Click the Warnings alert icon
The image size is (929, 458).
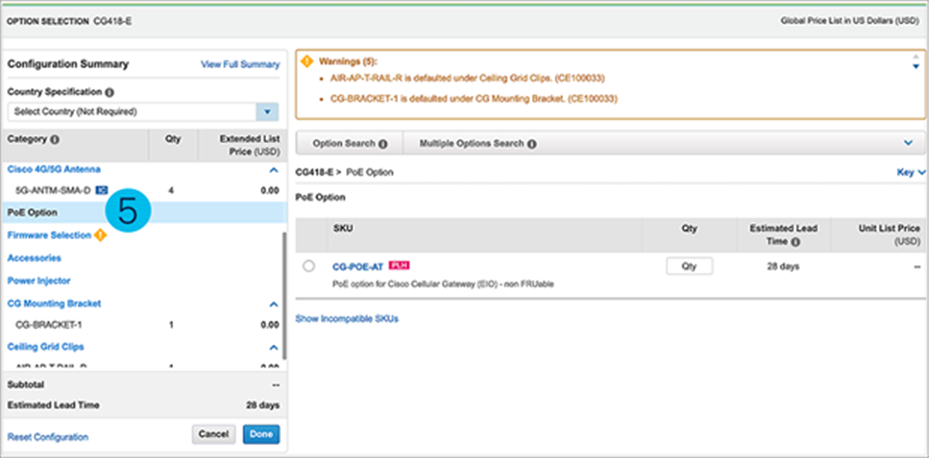coord(306,62)
